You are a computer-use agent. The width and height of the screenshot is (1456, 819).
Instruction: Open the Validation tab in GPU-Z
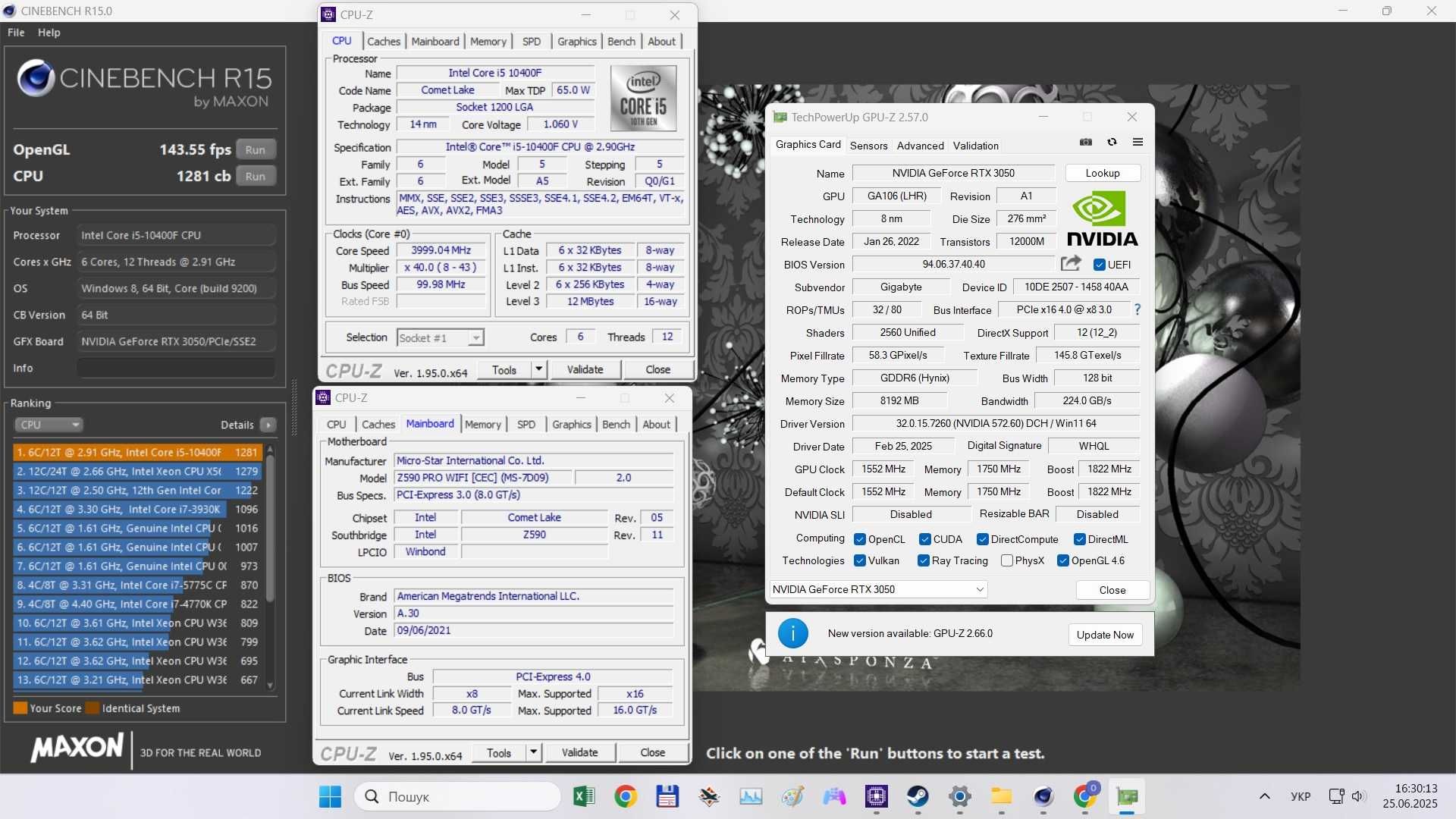(975, 146)
